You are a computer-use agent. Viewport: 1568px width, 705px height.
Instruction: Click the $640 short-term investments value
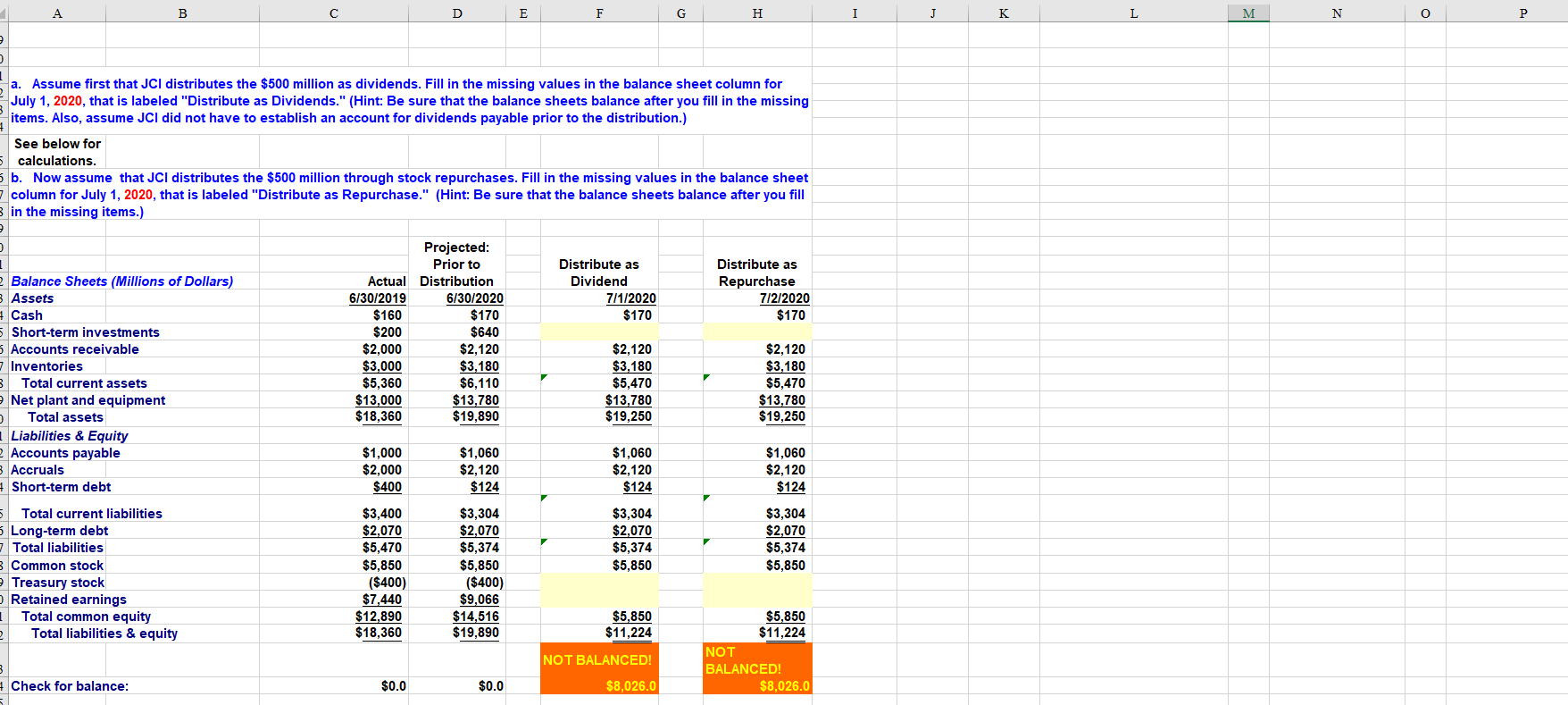pos(485,332)
